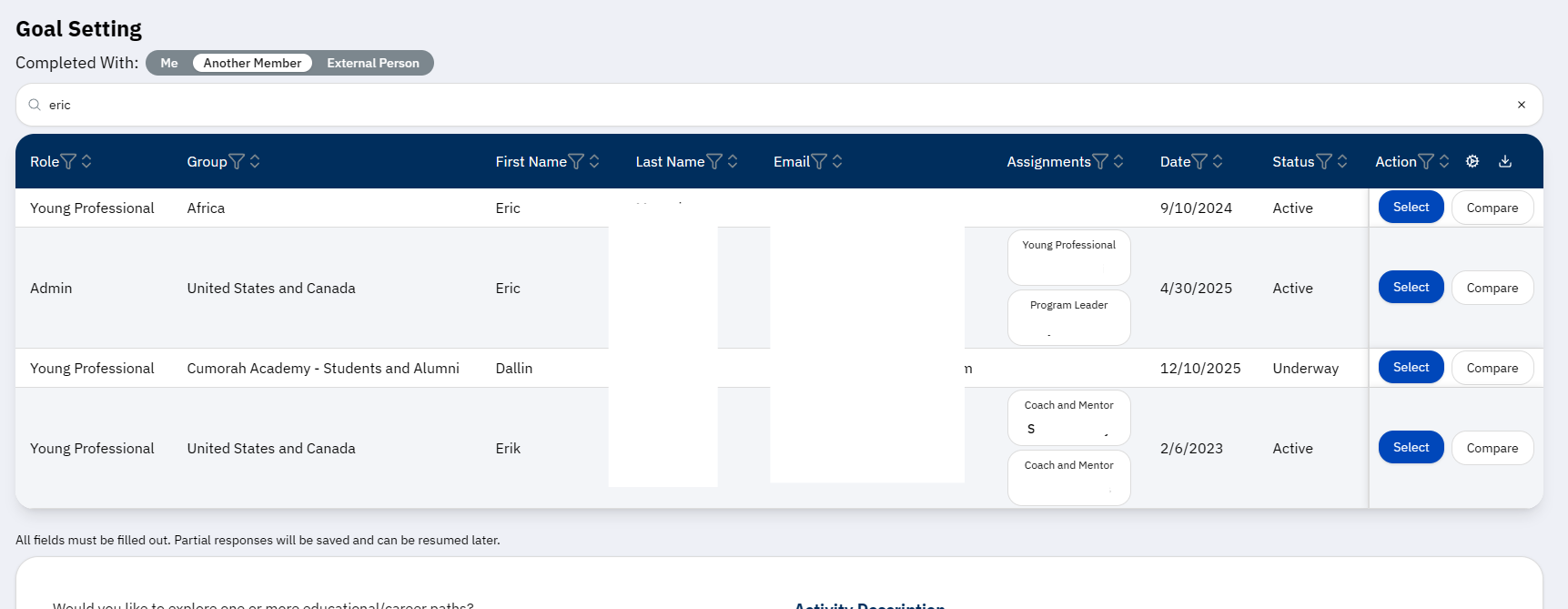Toggle to External Person mode

click(x=373, y=63)
